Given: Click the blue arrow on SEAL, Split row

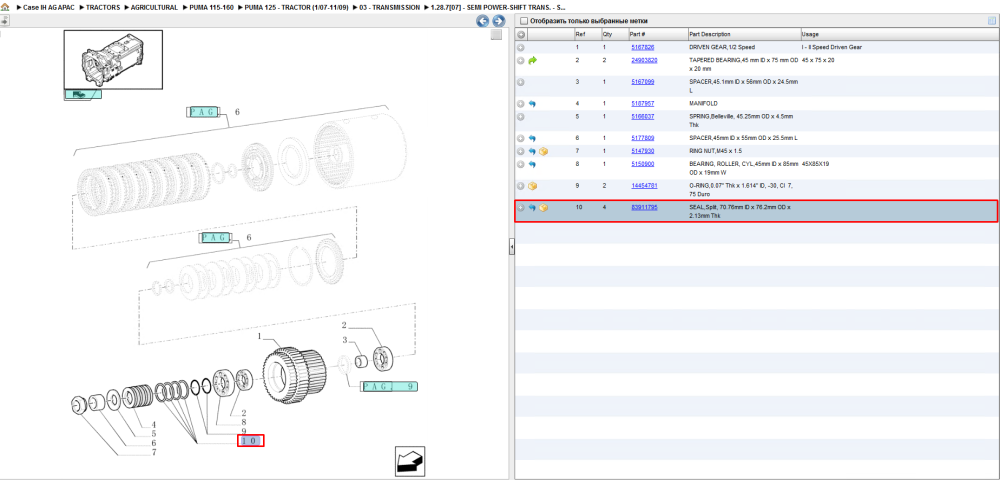Looking at the screenshot, I should 533,208.
